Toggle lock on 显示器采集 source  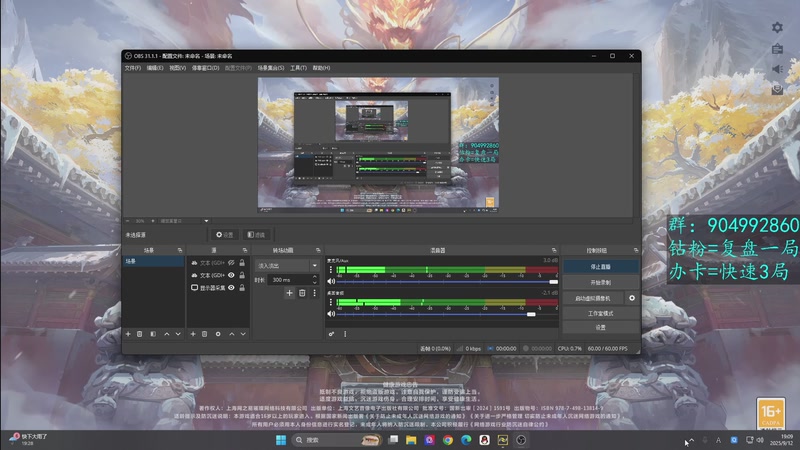(x=242, y=288)
